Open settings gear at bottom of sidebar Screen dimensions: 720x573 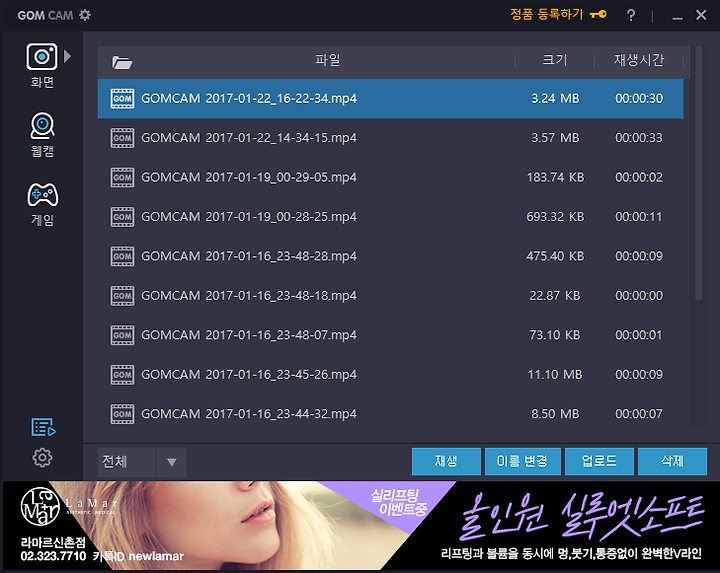pyautogui.click(x=42, y=458)
